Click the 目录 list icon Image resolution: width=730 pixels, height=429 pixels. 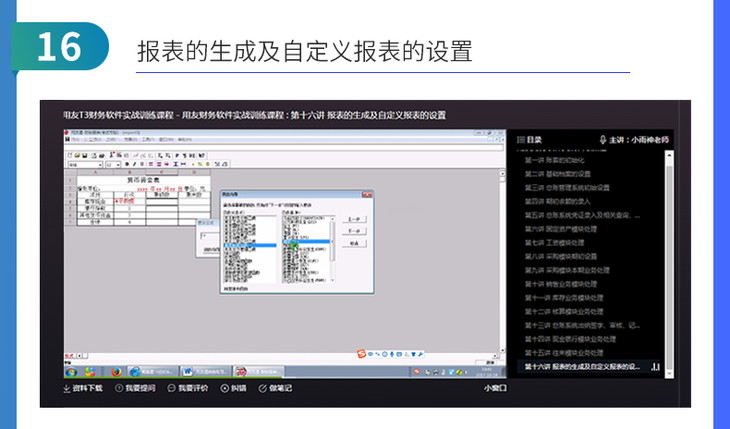520,140
